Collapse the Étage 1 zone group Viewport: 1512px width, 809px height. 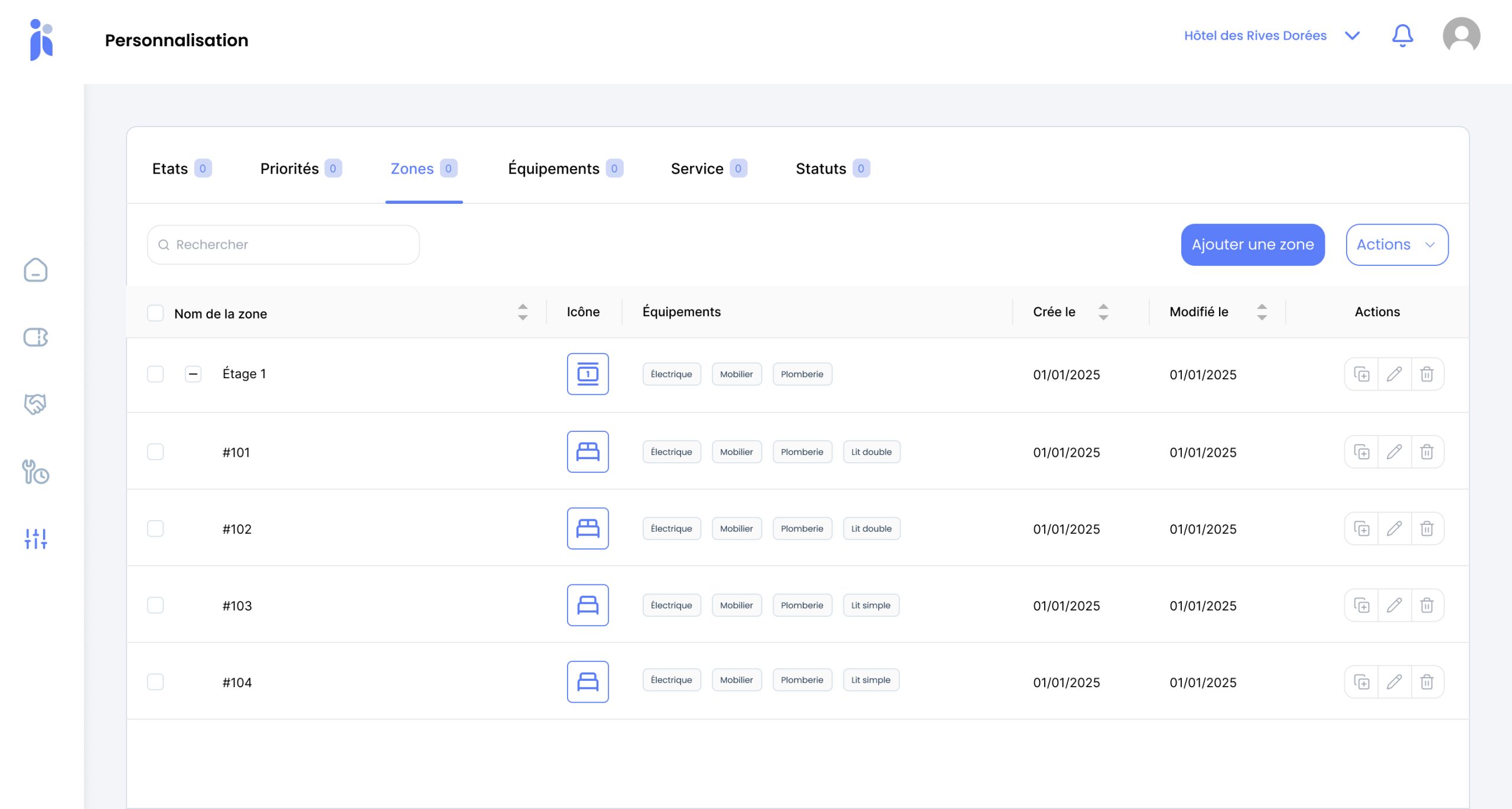click(x=193, y=374)
